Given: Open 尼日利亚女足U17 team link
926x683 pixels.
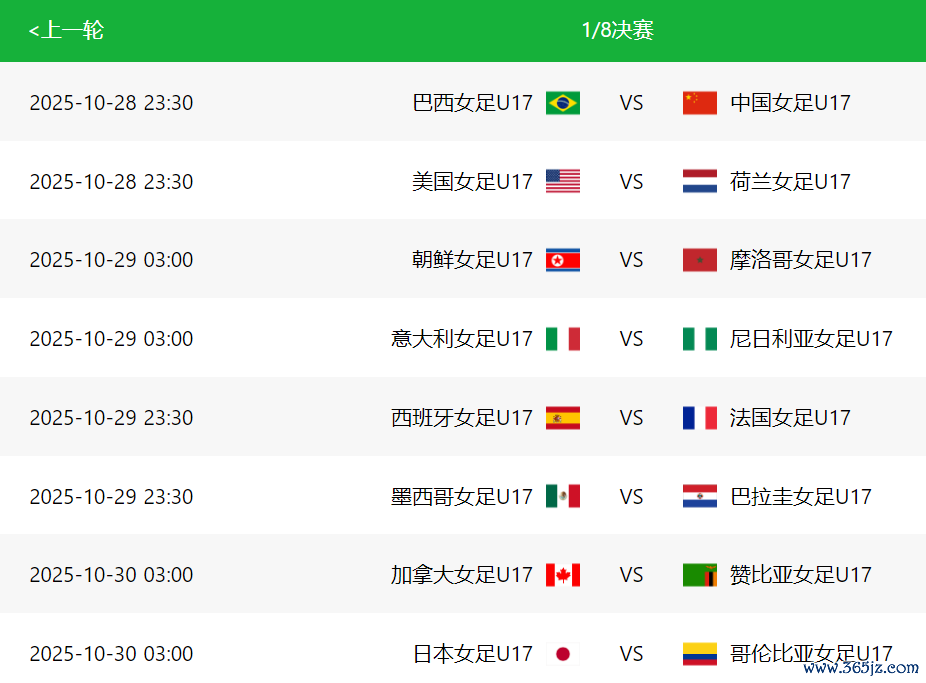Looking at the screenshot, I should point(811,339).
